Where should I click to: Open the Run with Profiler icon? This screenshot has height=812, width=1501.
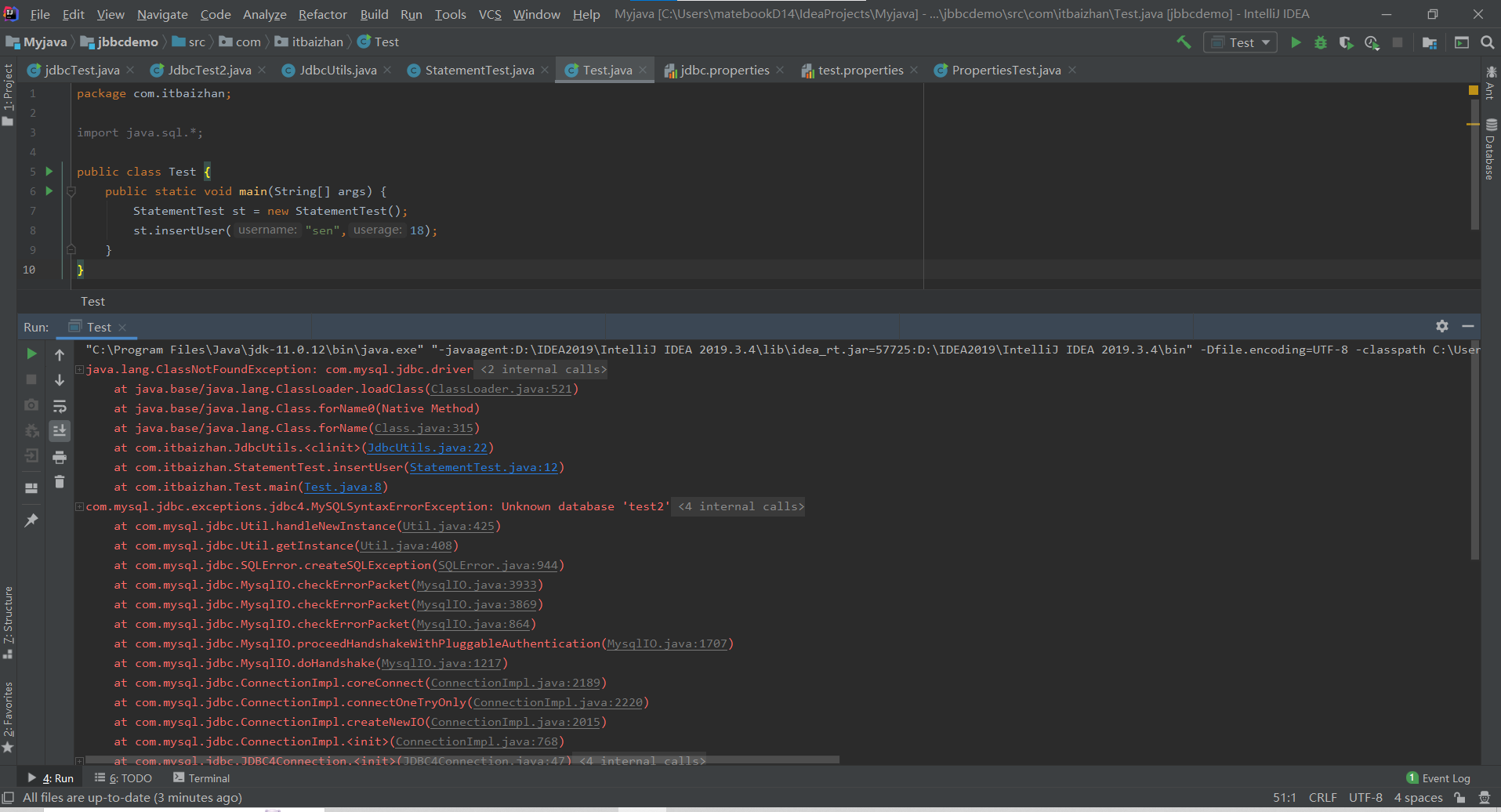point(1372,42)
